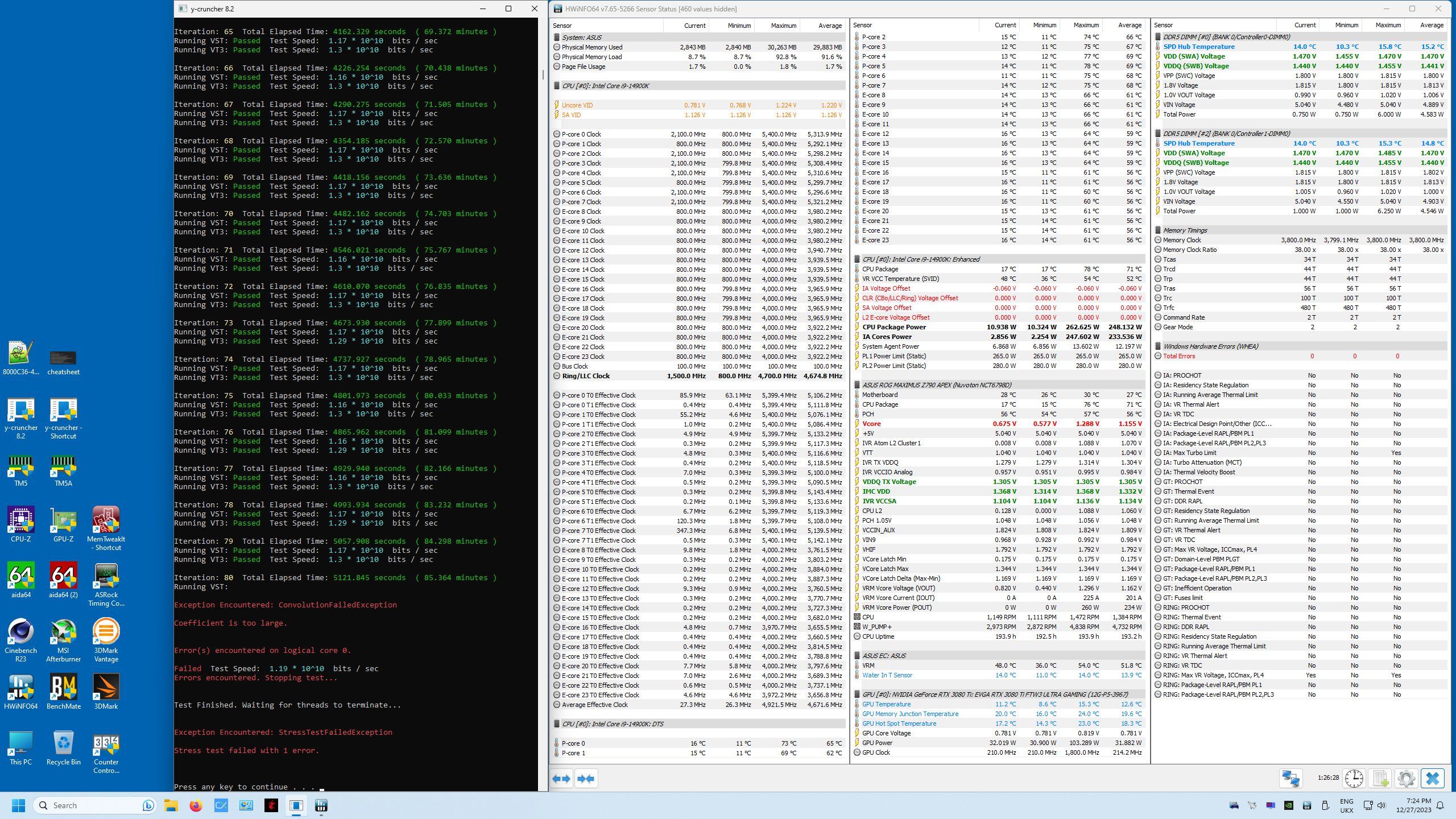Screen dimensions: 1456x819
Task: Start logging with the sheet-plus icon
Action: (1380, 778)
